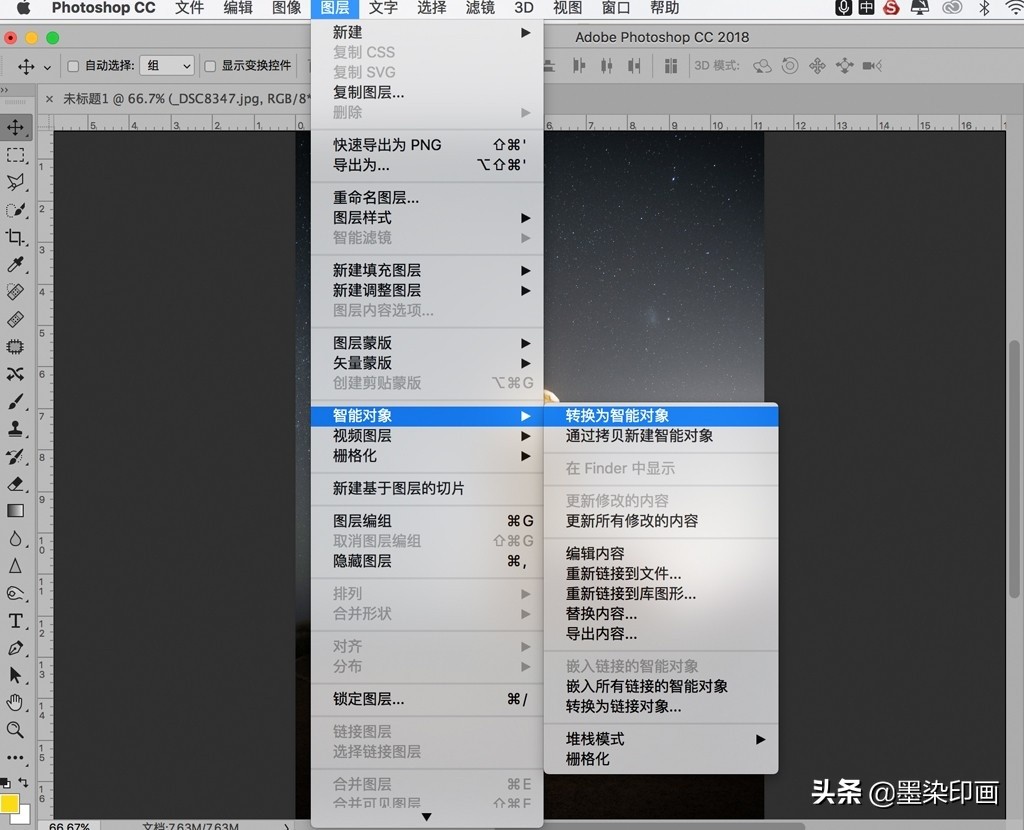
Task: Select the Horizontal Type tool
Action: click(x=16, y=620)
